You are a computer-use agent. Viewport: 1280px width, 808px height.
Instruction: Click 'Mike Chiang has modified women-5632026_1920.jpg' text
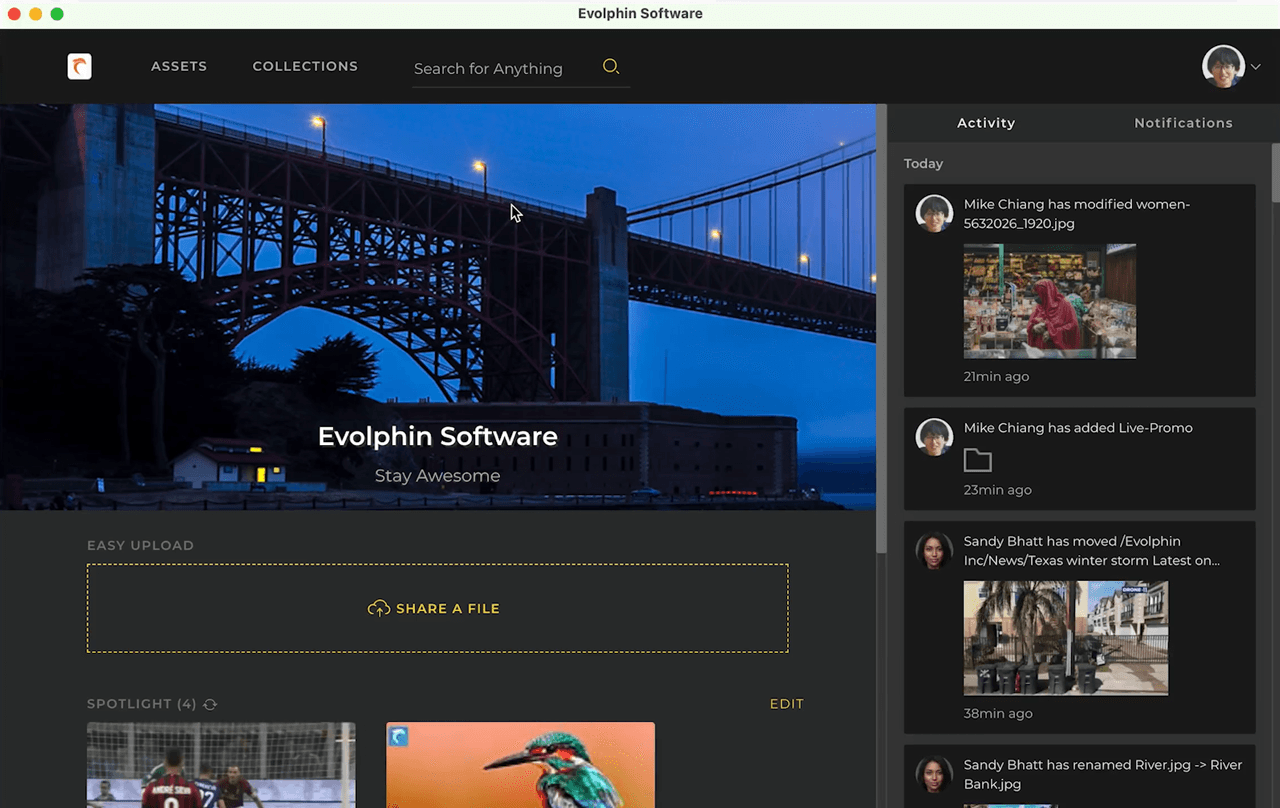pyautogui.click(x=1077, y=214)
